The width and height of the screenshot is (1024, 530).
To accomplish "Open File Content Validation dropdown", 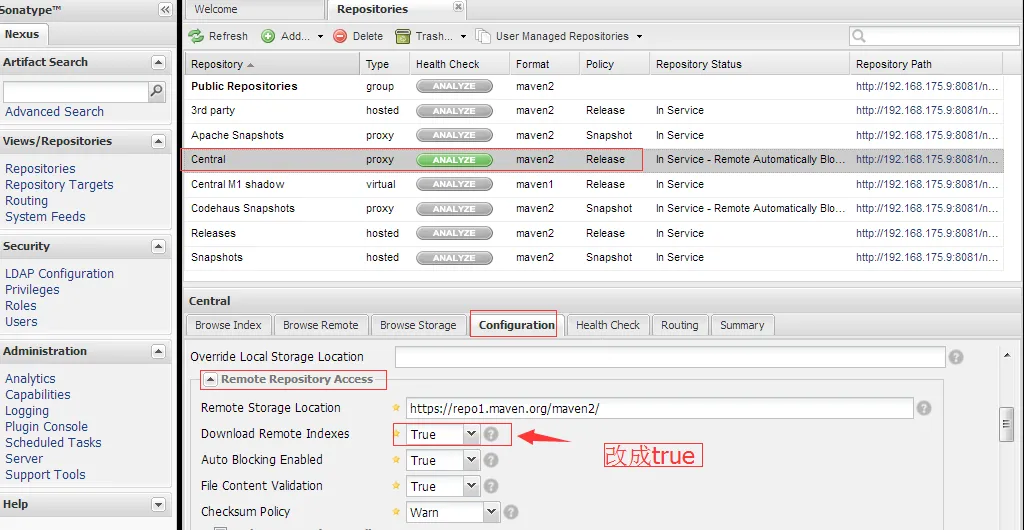I will point(472,486).
